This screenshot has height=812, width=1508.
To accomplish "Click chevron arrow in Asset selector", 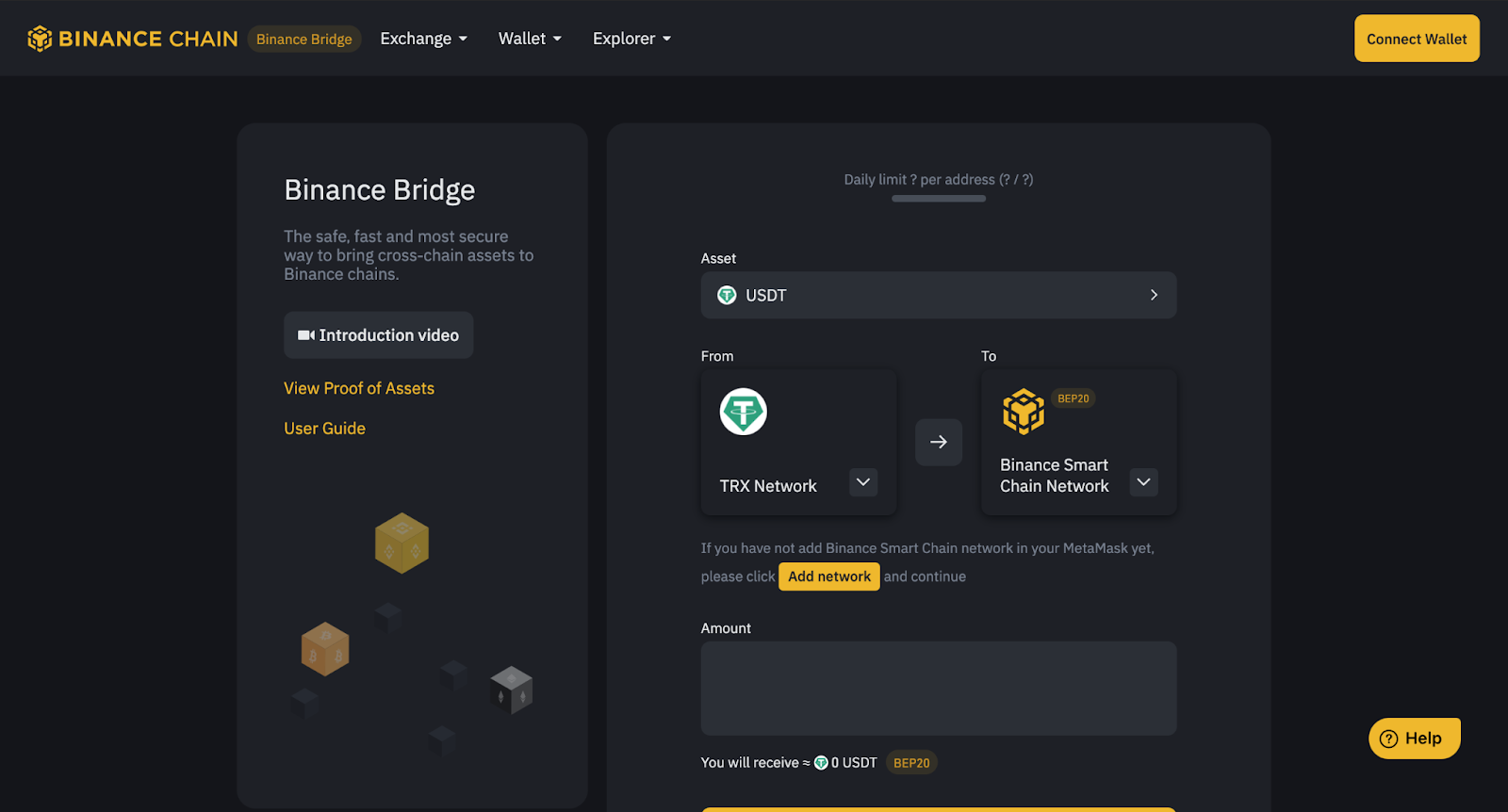I will tap(1154, 295).
